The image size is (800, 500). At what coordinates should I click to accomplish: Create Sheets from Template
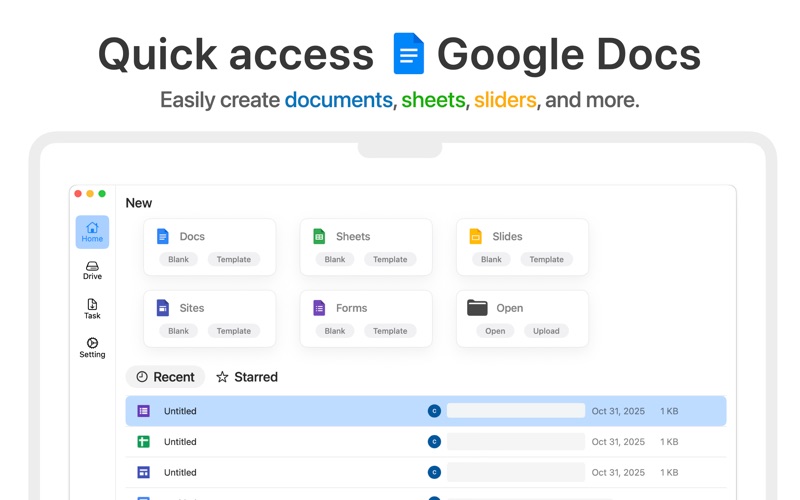pyautogui.click(x=390, y=259)
